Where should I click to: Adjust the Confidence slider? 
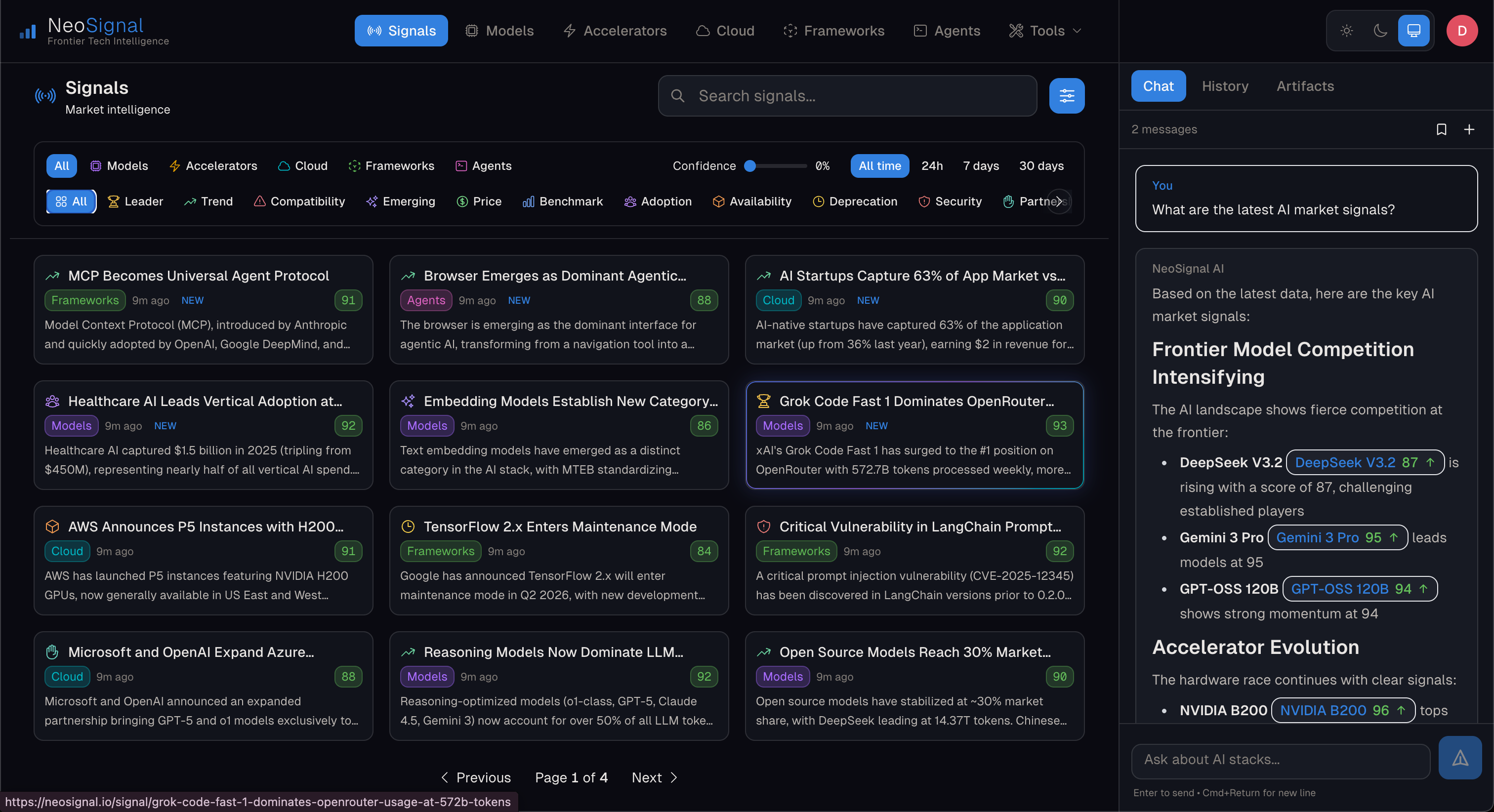749,166
